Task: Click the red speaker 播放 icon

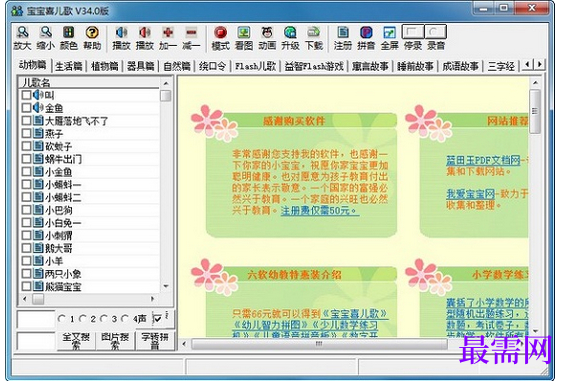Action: 145,33
